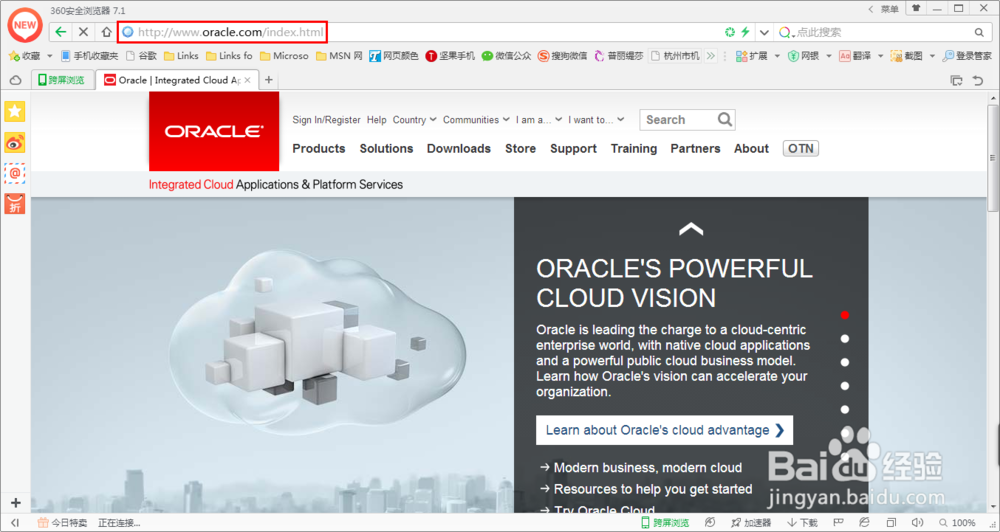Select the third carousel dot
The width and height of the screenshot is (1000, 532).
point(845,362)
